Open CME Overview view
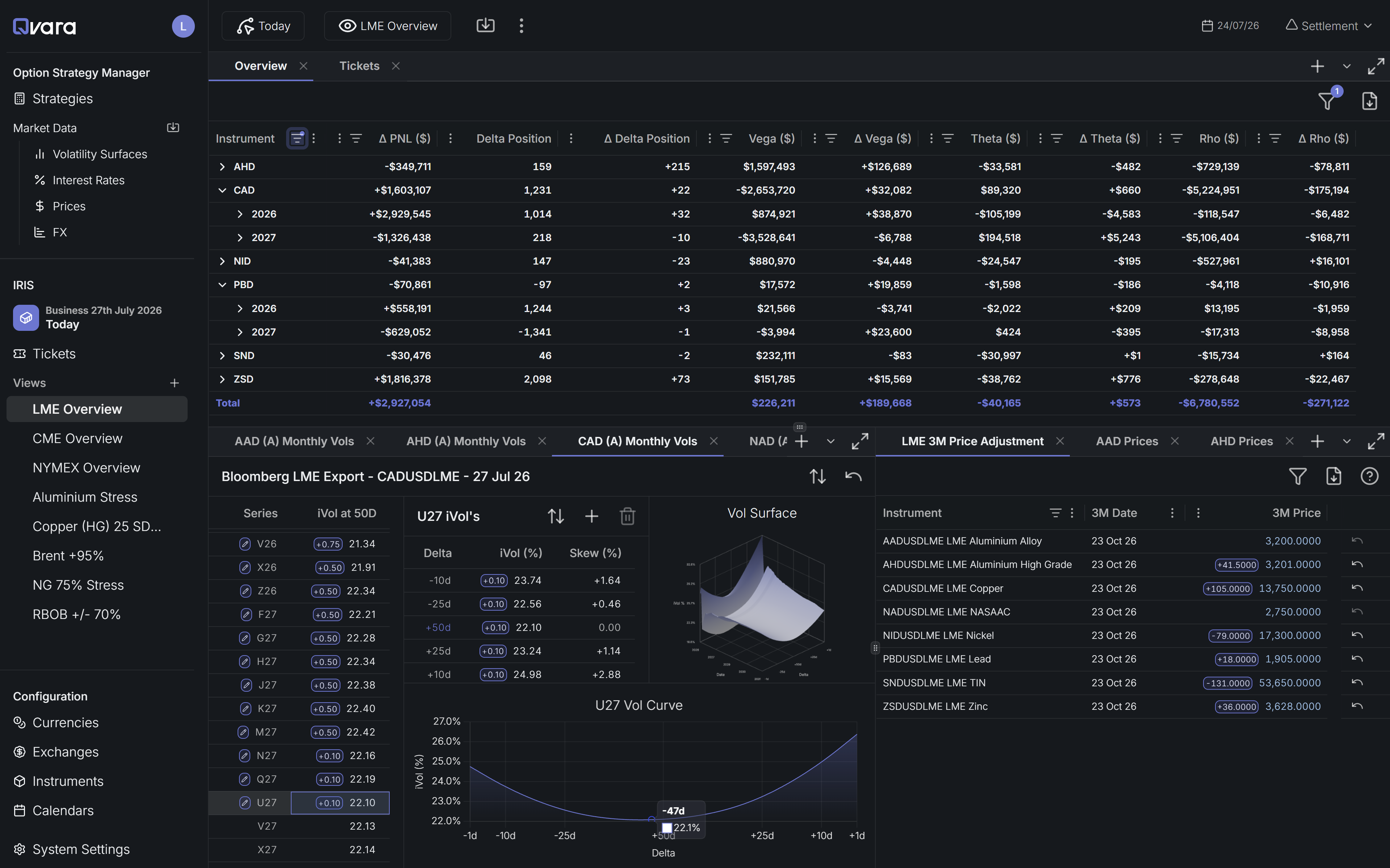This screenshot has width=1390, height=868. pos(78,439)
